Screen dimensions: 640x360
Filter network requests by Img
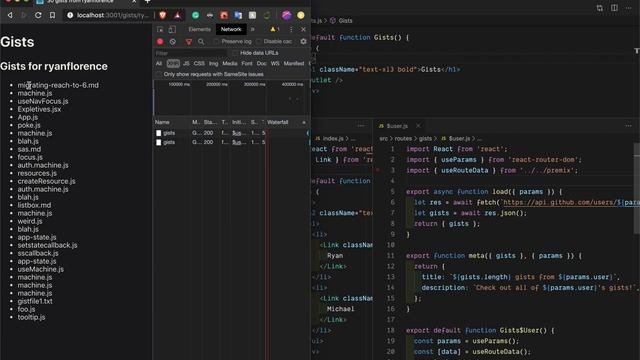213,64
